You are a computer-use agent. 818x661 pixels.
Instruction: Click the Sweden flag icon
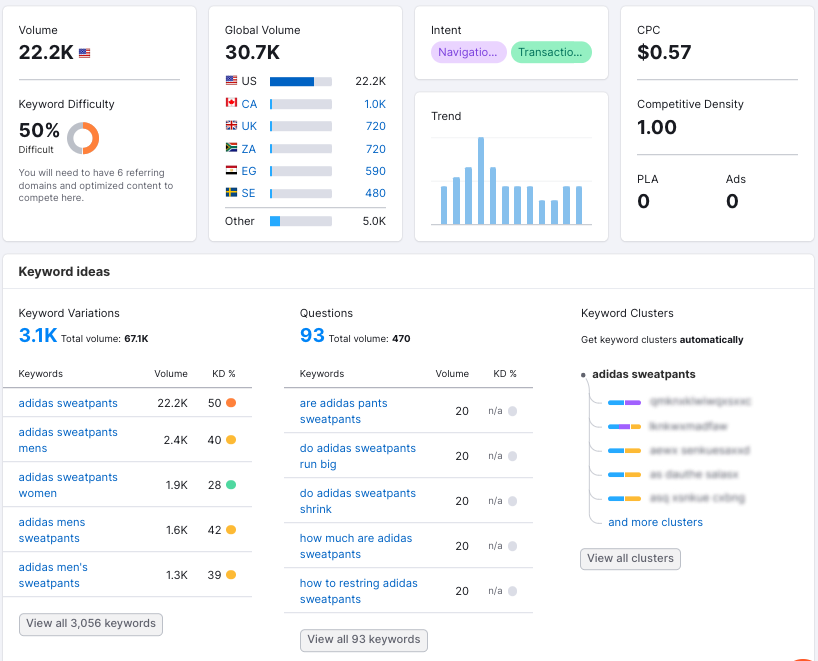[231, 193]
